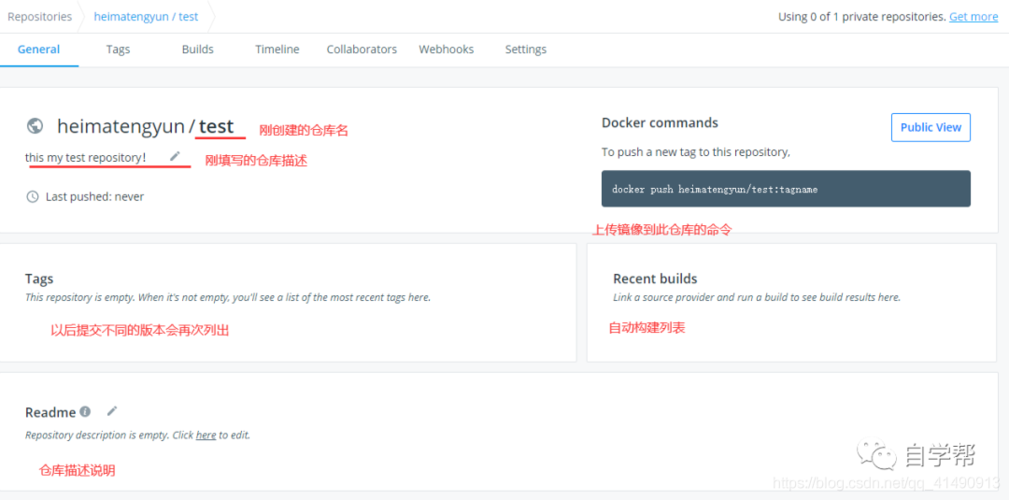Switch to the General tab
1009x500 pixels.
(39, 49)
